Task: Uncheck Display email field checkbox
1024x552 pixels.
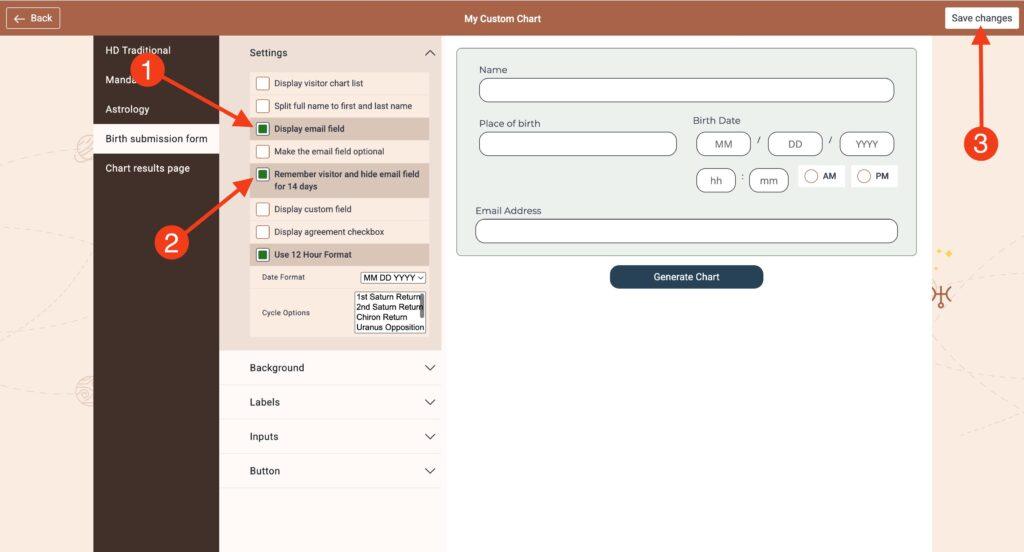Action: [263, 129]
